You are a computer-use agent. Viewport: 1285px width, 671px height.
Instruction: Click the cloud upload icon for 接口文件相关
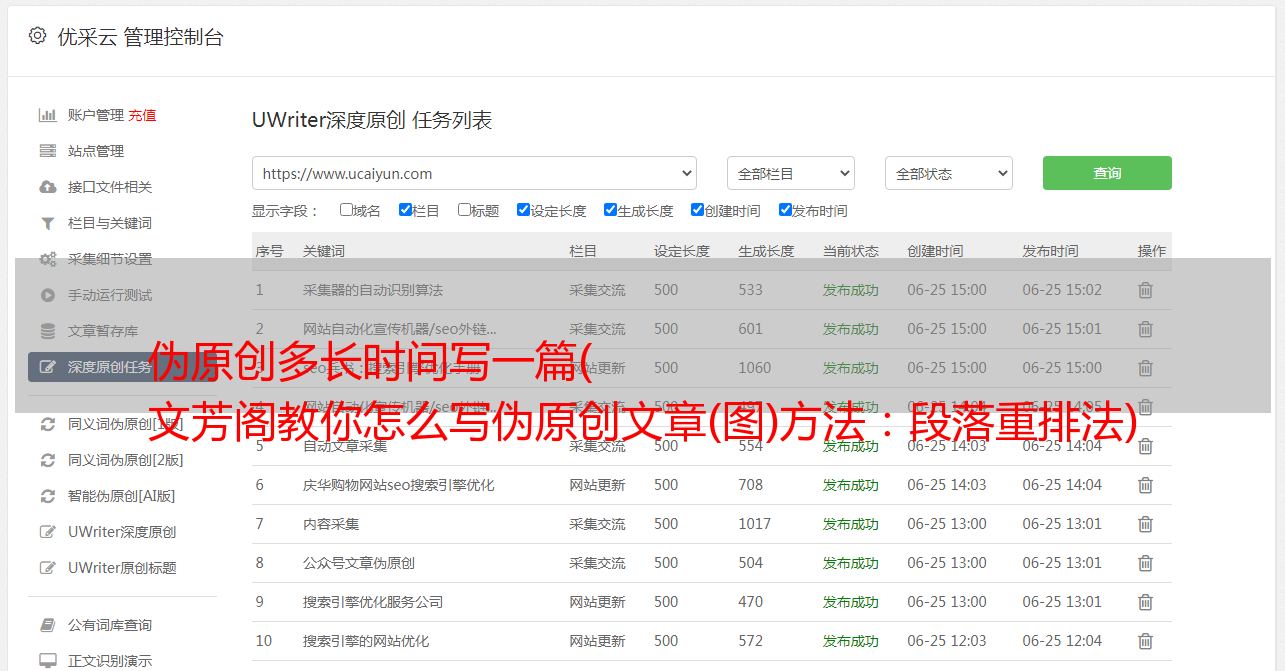tap(47, 187)
